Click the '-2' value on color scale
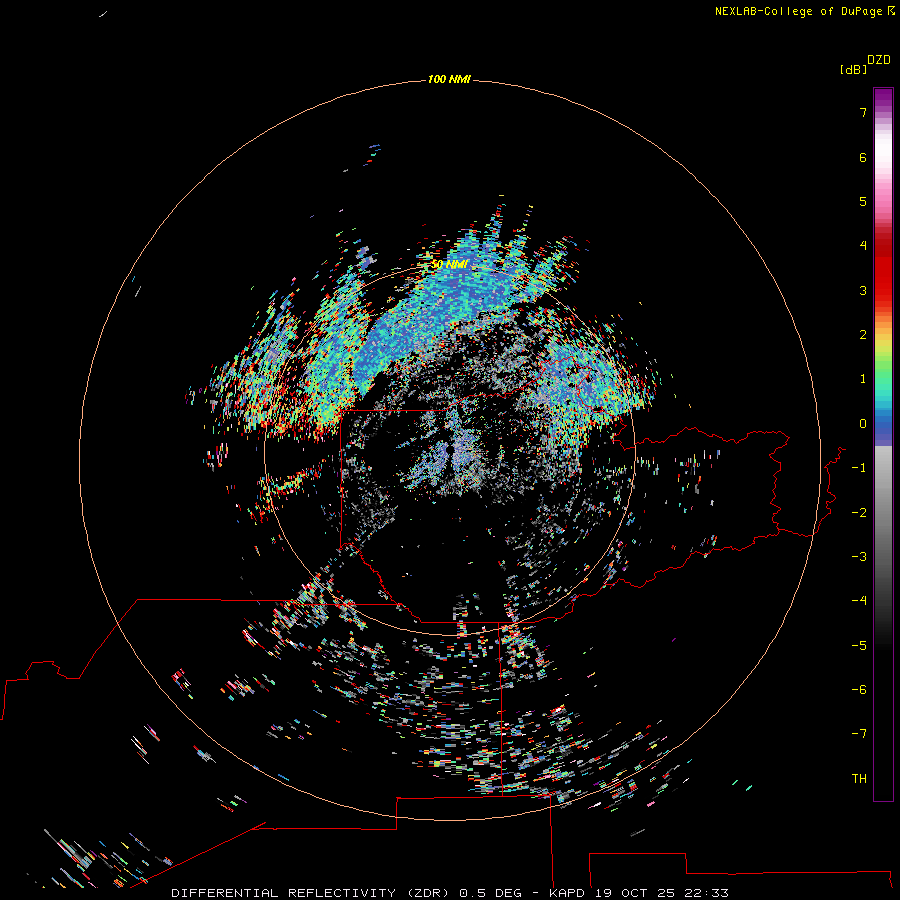The height and width of the screenshot is (900, 900). [x=859, y=513]
